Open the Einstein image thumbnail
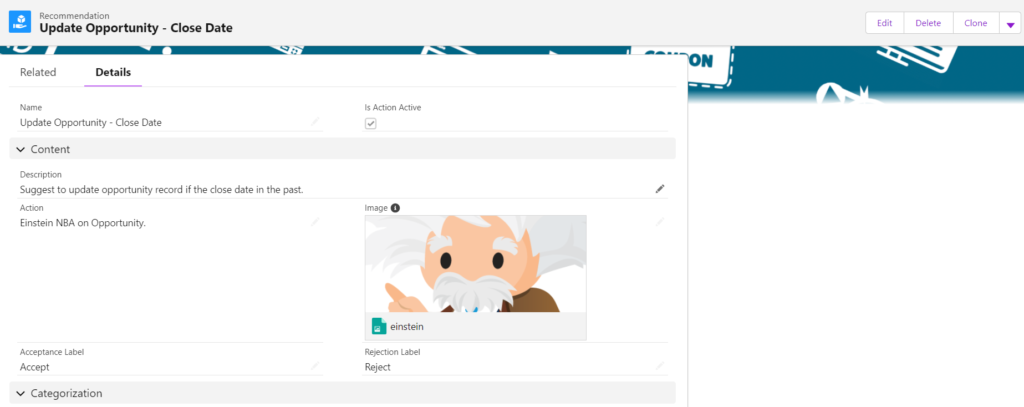1024x407 pixels. (475, 264)
